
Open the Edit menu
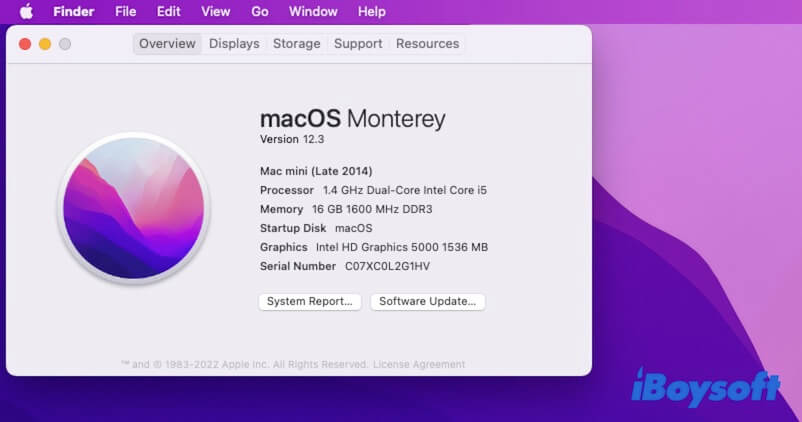coord(168,11)
